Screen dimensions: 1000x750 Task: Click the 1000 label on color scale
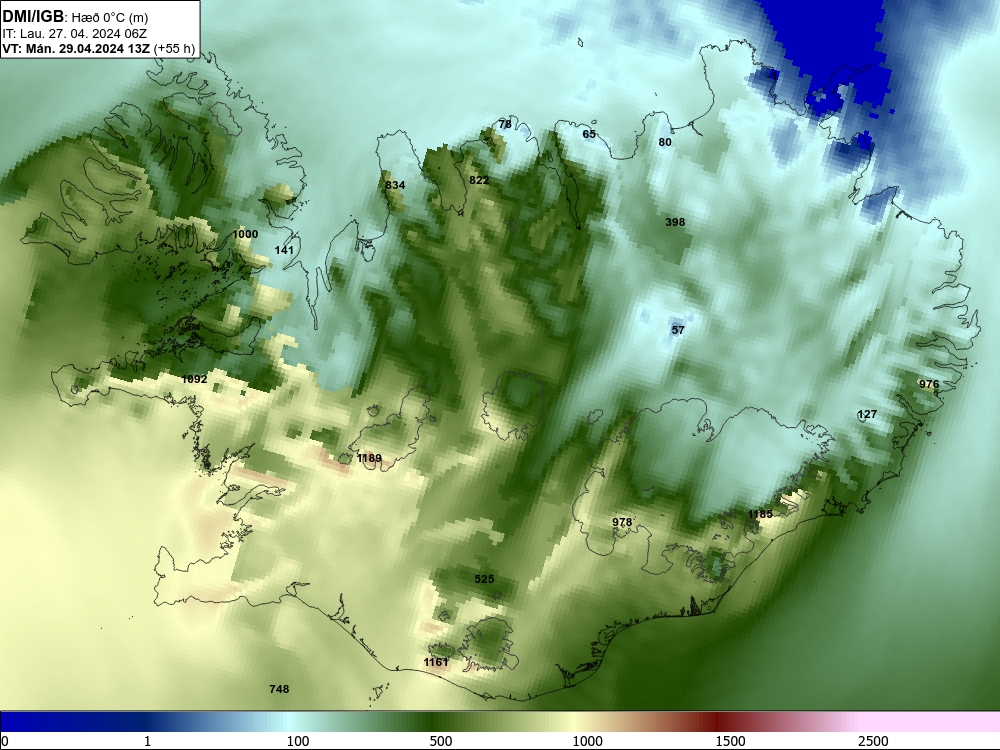click(x=587, y=741)
